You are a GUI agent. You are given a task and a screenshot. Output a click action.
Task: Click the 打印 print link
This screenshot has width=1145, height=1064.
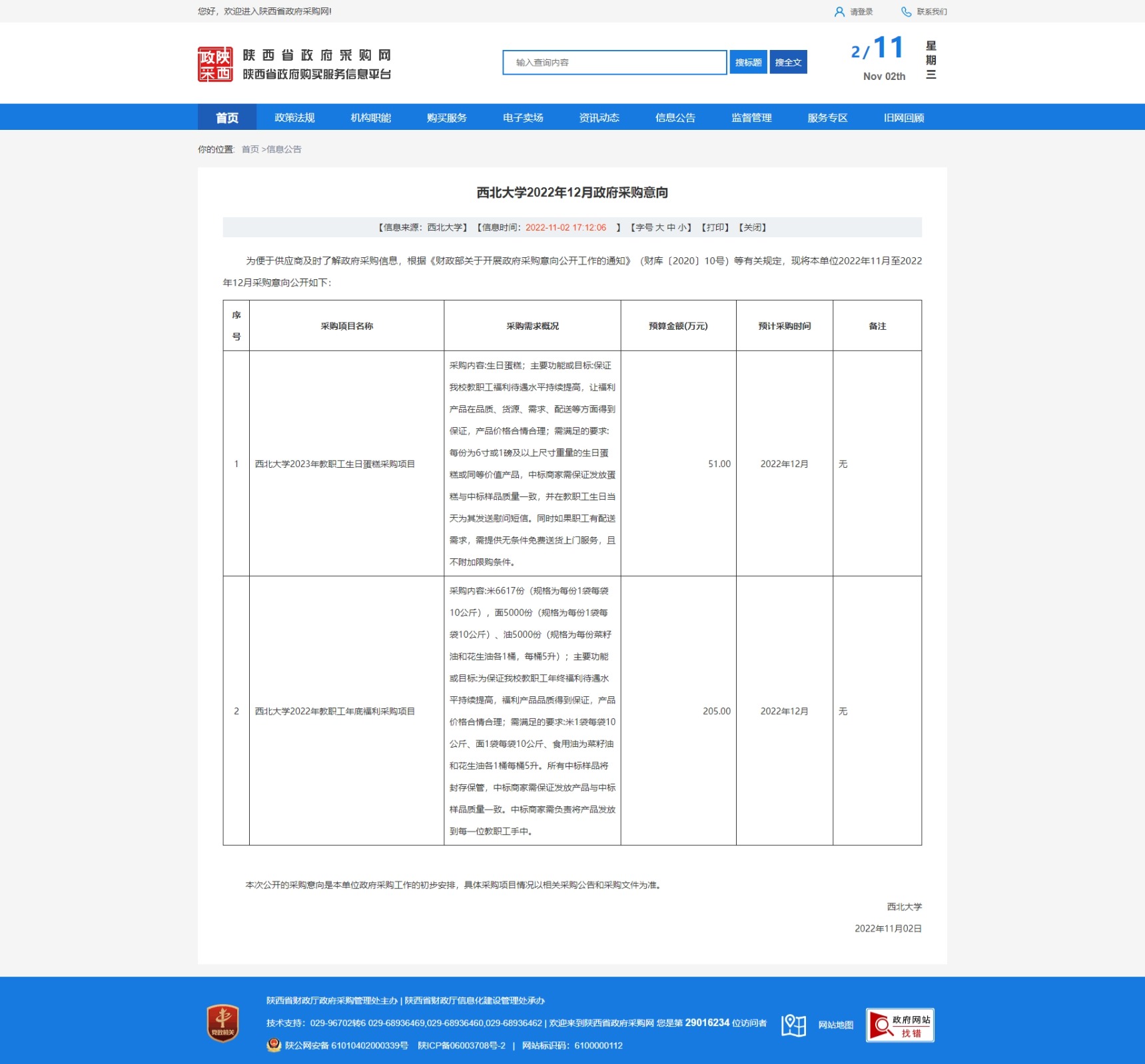(x=715, y=228)
